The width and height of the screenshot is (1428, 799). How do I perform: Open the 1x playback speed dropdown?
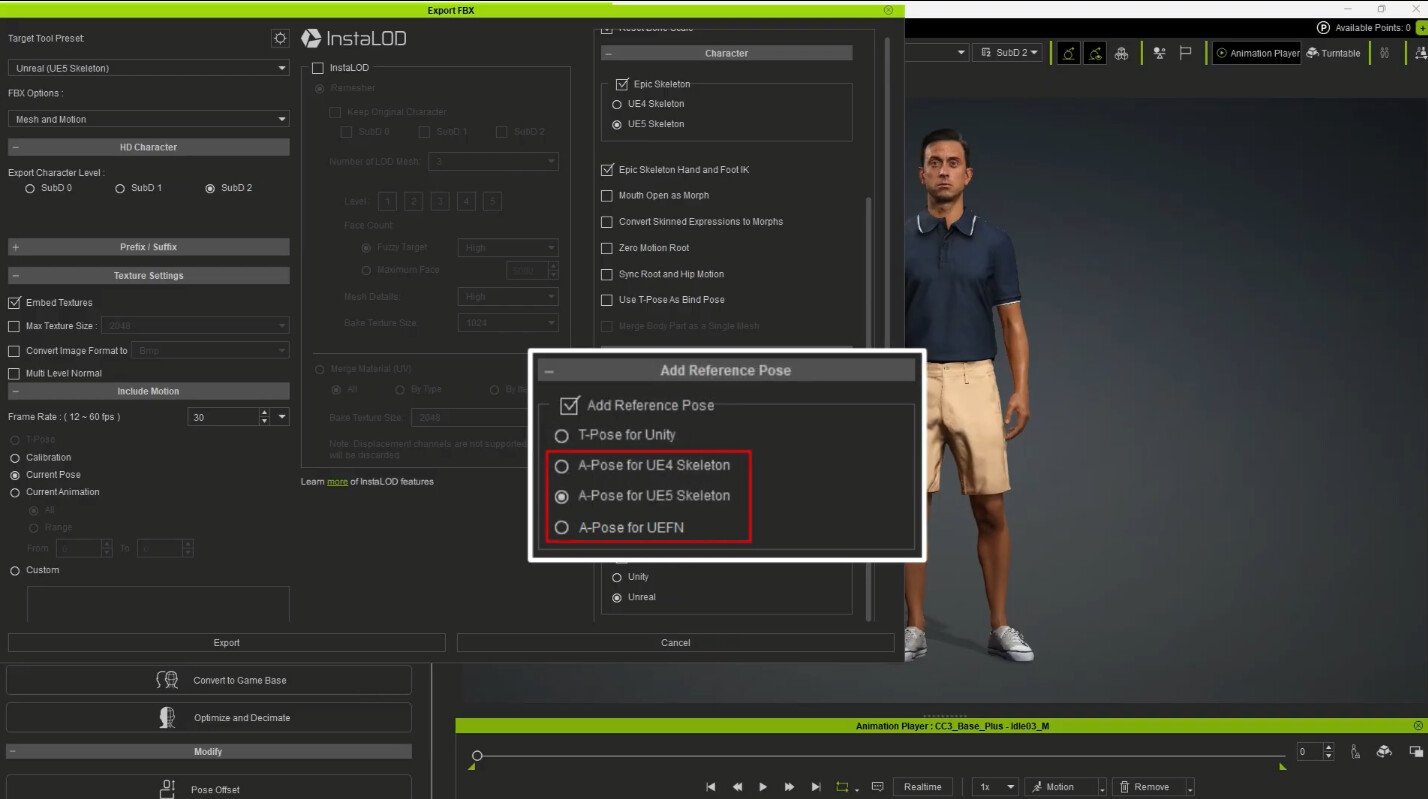pos(994,787)
